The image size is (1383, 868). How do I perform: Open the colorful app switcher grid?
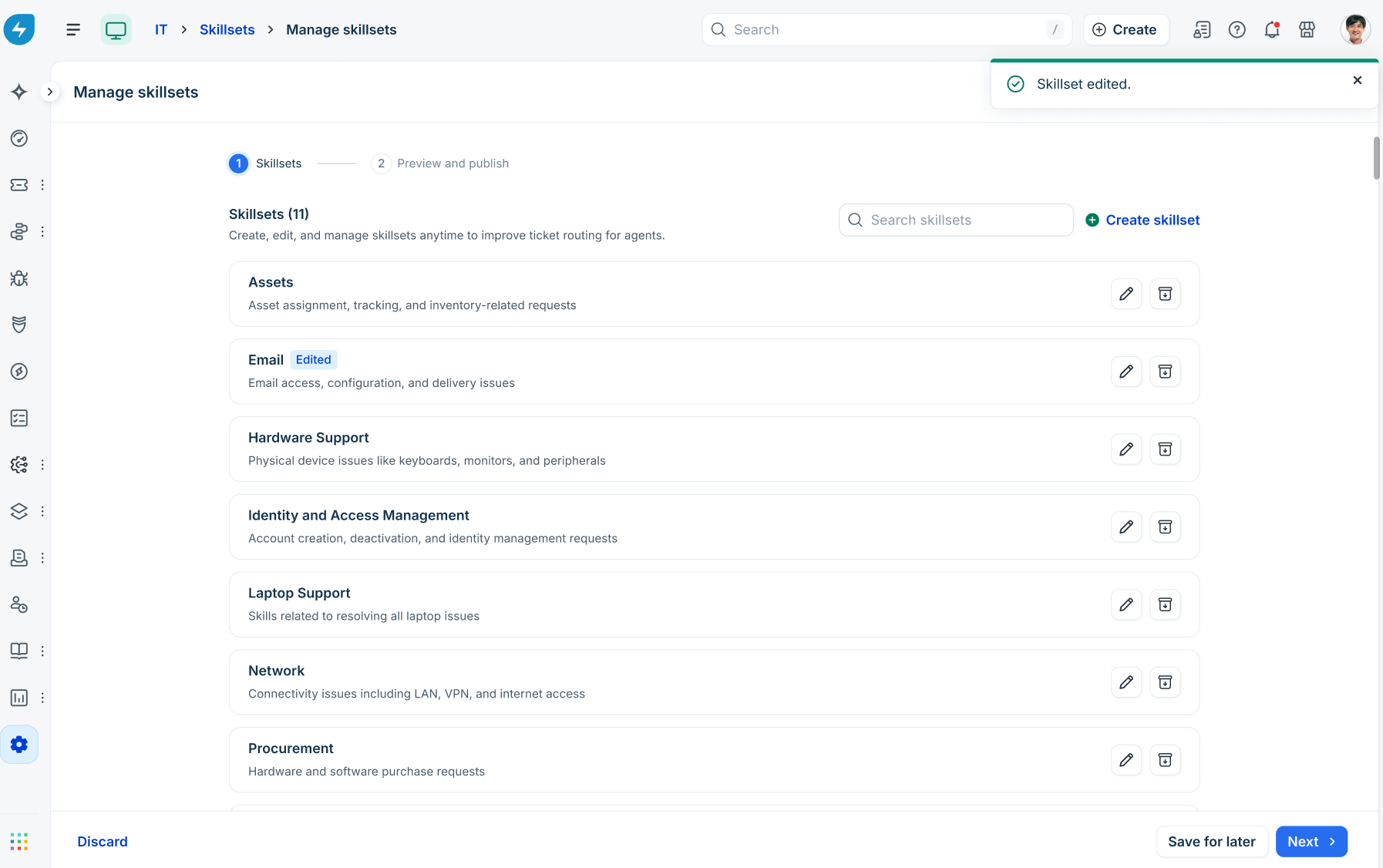click(x=19, y=842)
